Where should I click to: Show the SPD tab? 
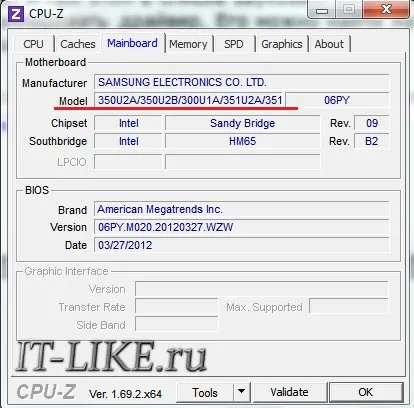pos(234,44)
